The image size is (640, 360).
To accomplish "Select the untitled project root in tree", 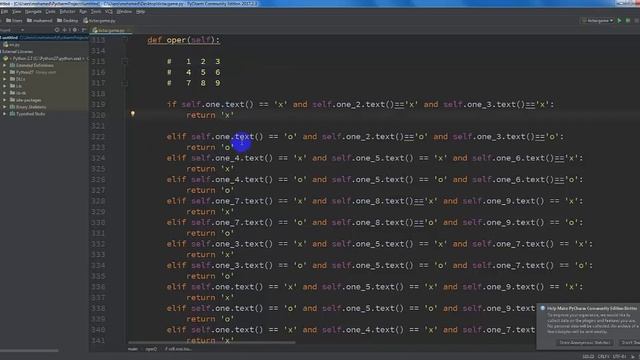I will (44, 38).
